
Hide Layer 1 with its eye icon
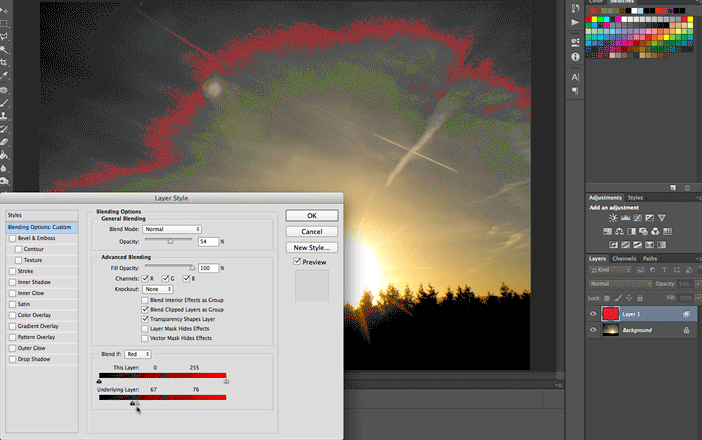(x=593, y=314)
